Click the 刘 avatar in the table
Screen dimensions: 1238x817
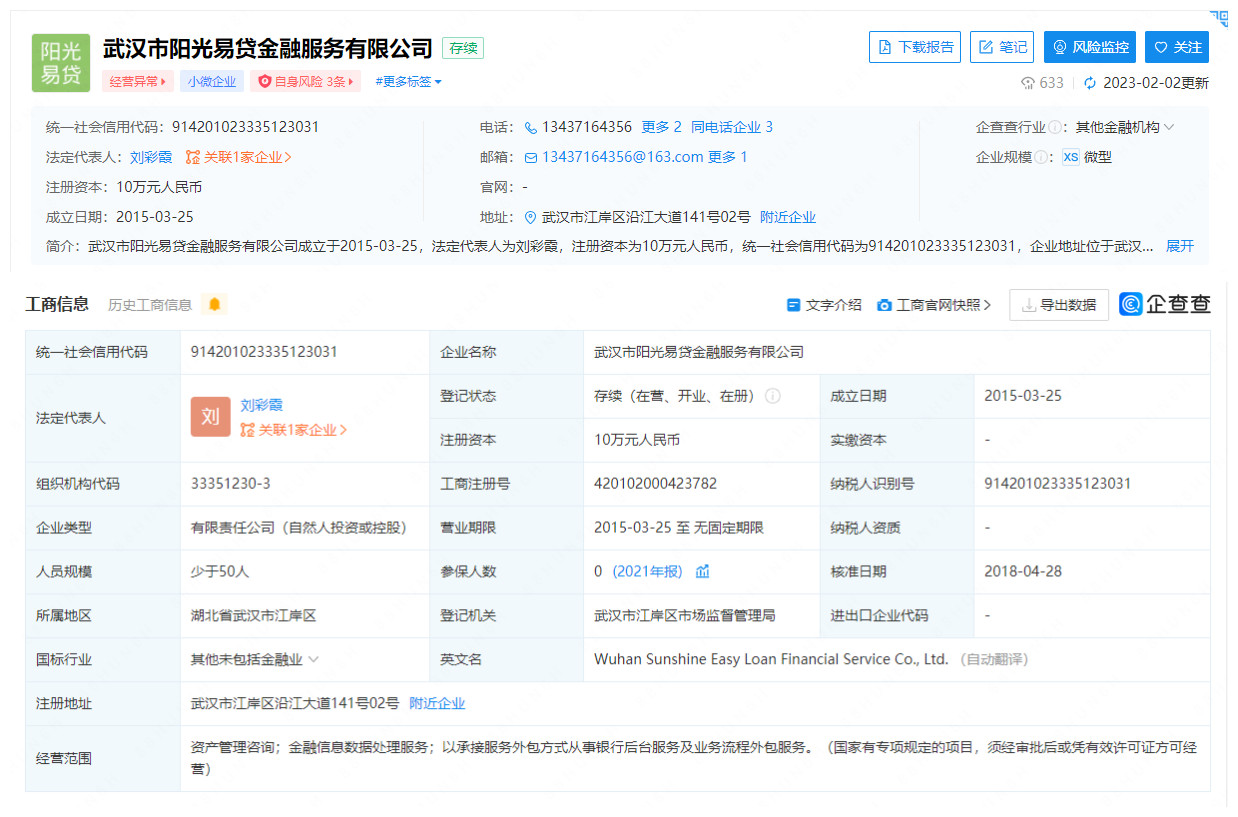click(x=211, y=417)
